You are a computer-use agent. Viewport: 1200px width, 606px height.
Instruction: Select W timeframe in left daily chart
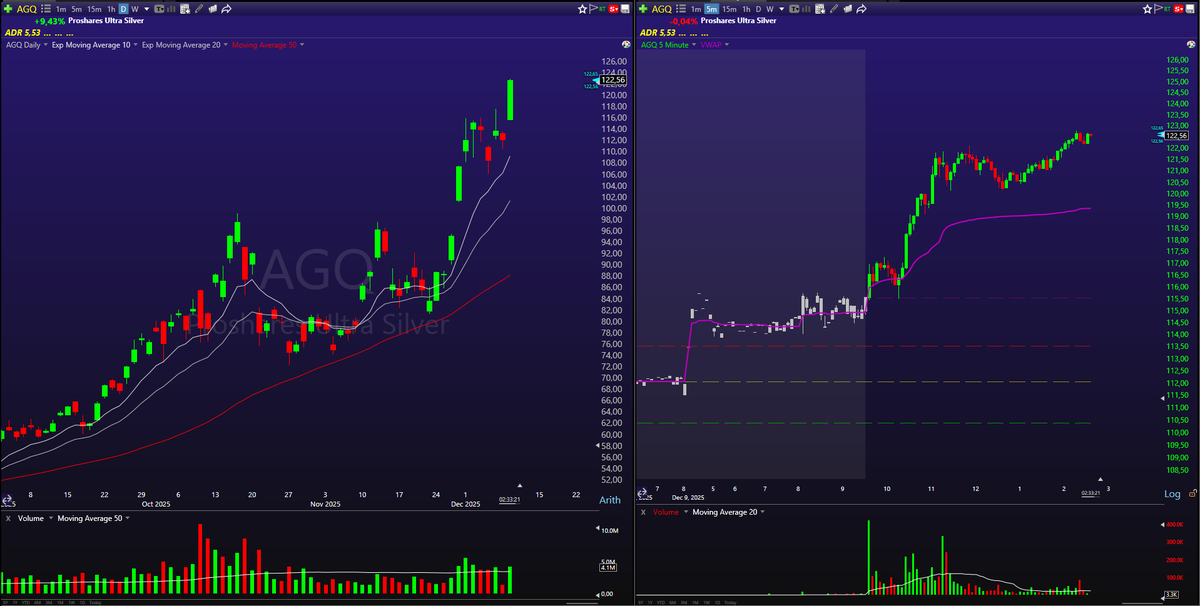click(x=135, y=9)
